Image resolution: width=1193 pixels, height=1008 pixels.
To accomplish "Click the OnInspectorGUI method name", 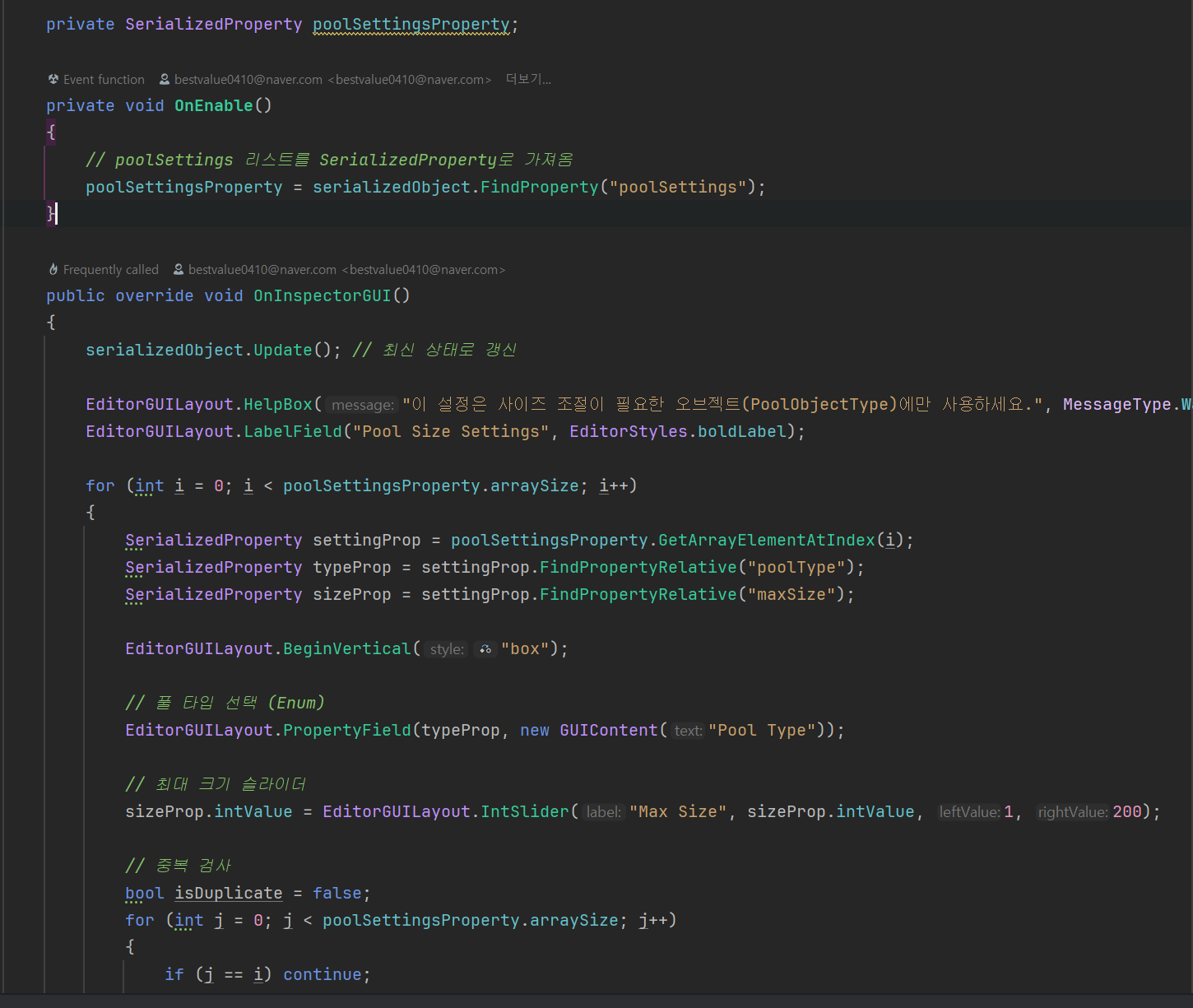I will click(323, 295).
